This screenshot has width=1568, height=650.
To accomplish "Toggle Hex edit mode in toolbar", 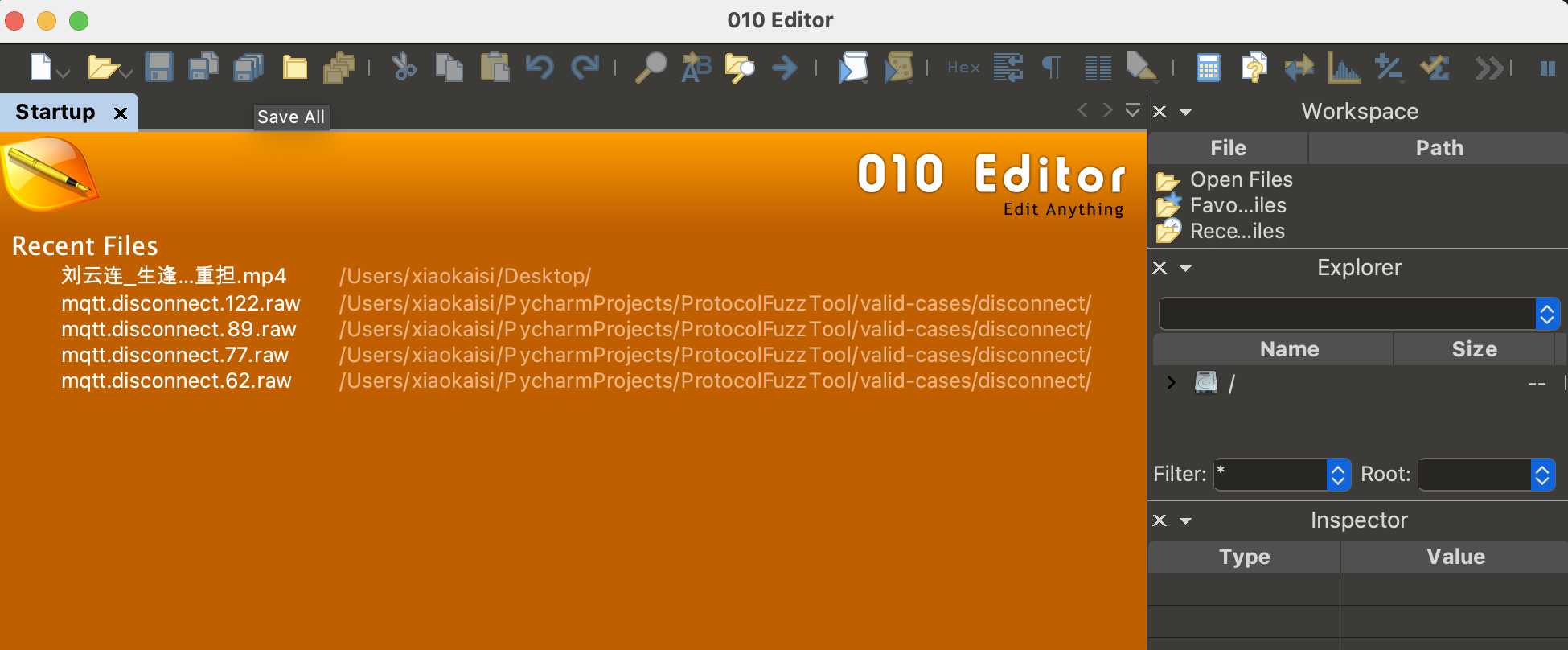I will [963, 68].
